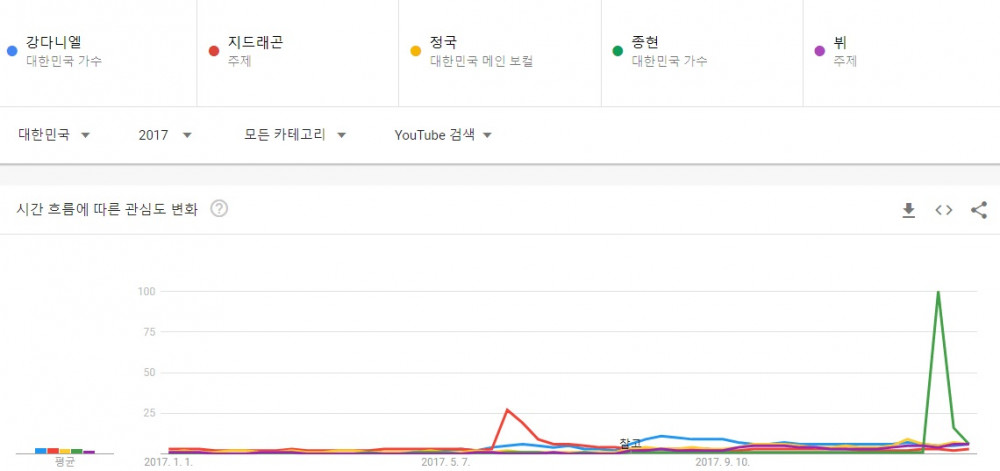Click the purple dot beside 뷔

[820, 51]
